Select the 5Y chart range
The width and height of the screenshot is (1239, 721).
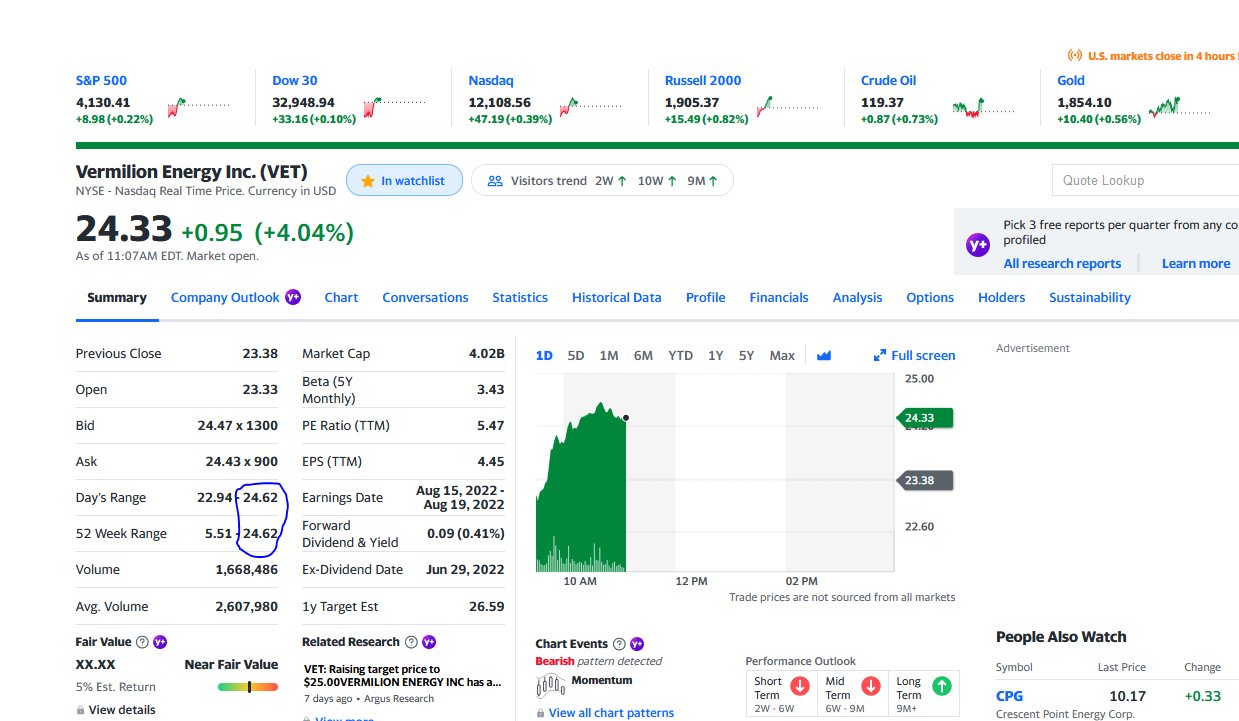(x=746, y=355)
